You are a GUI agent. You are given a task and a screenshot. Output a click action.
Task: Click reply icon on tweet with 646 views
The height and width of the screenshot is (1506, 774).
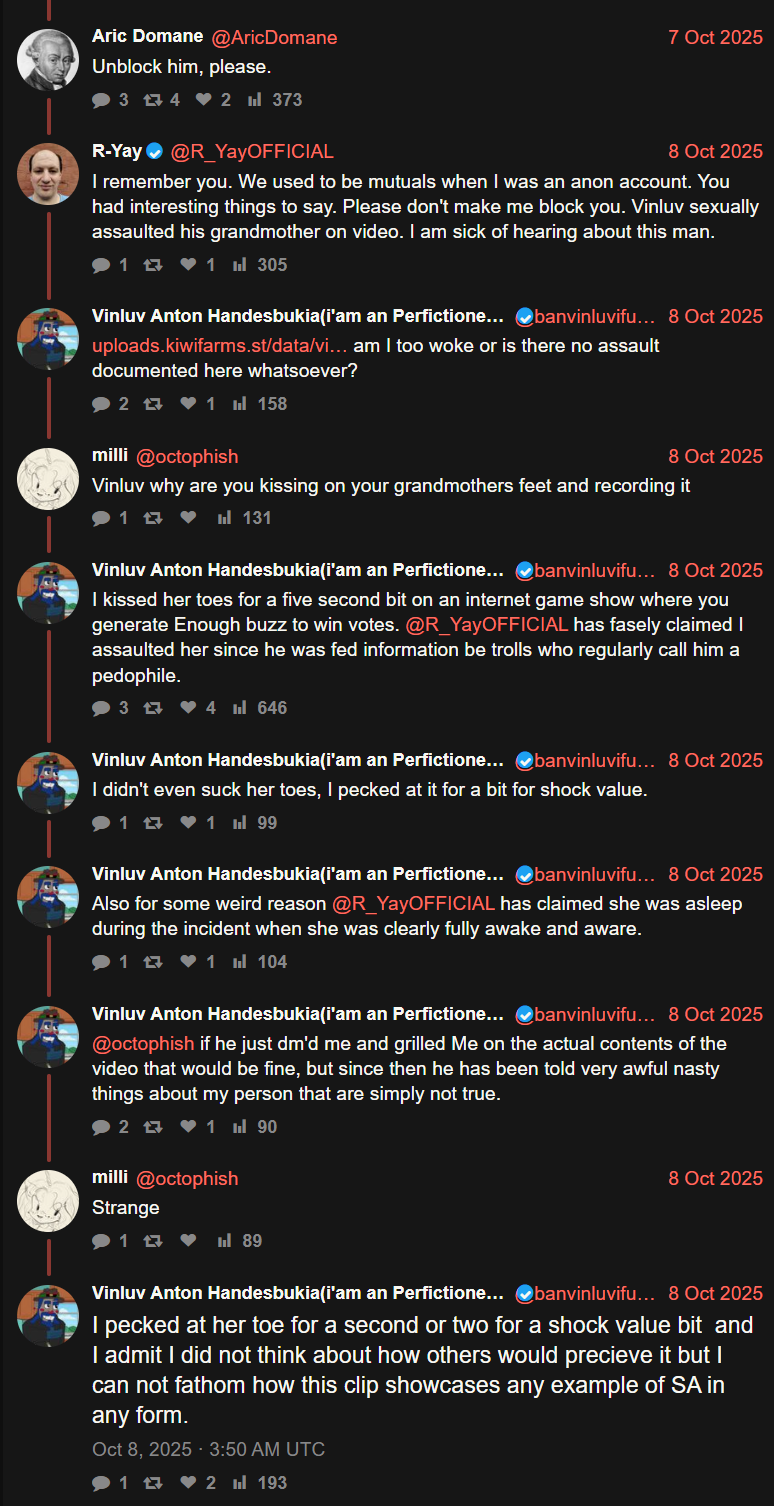[101, 708]
